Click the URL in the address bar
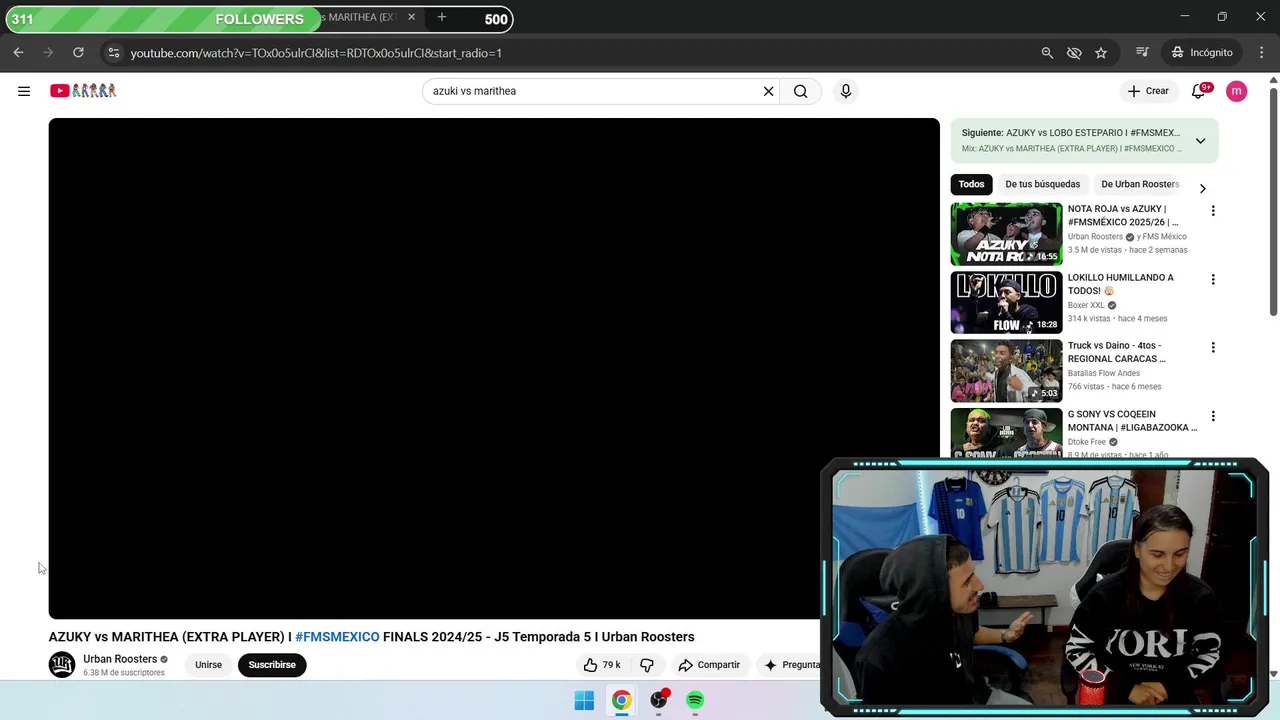This screenshot has height=720, width=1280. tap(316, 53)
